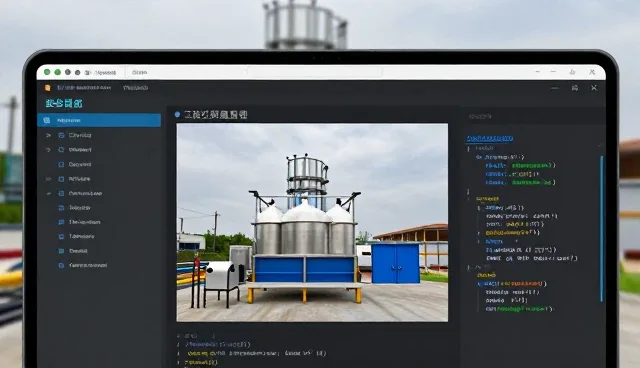Click the icon in the highlighted blue sidebar row
Screen dimensions: 640x368
[x=47, y=120]
